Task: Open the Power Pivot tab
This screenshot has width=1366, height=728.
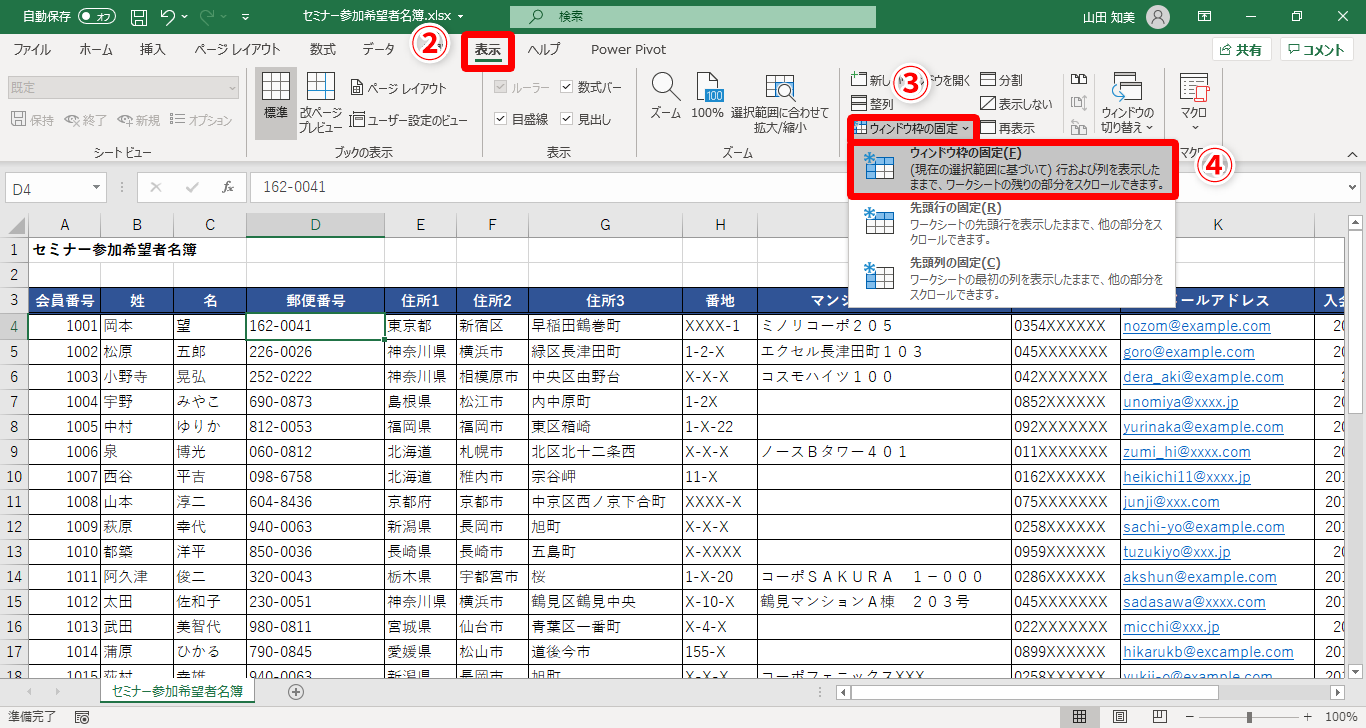Action: point(628,49)
